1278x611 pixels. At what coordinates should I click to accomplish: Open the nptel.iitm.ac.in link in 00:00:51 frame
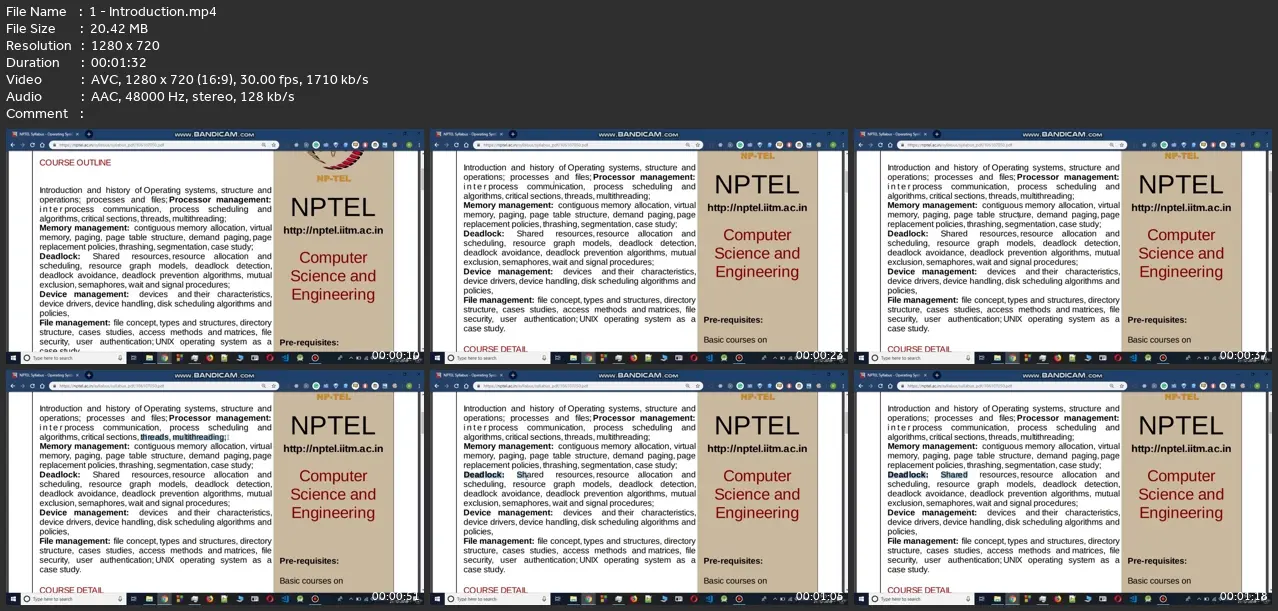click(333, 449)
